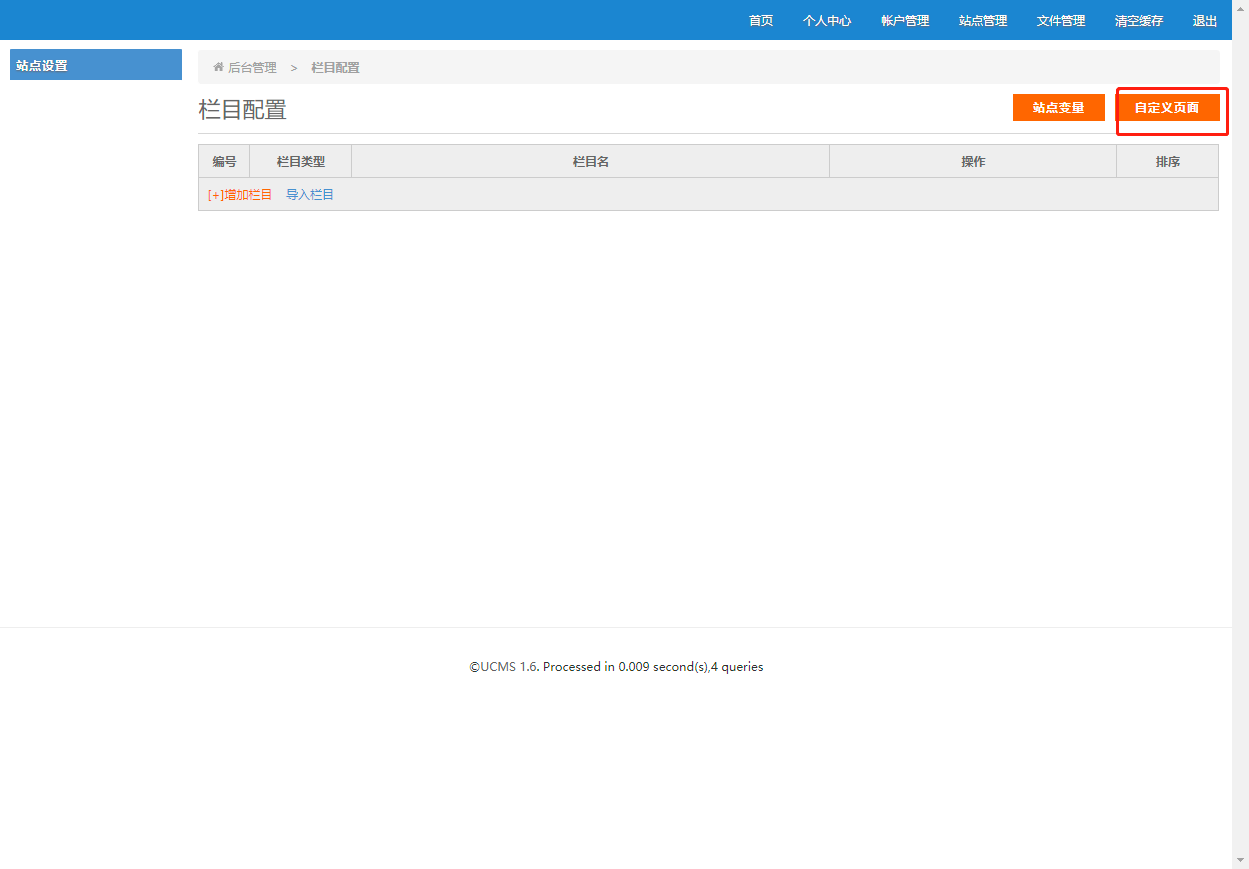Click 清空缓存 in the top bar
The width and height of the screenshot is (1249, 869).
[x=1139, y=21]
